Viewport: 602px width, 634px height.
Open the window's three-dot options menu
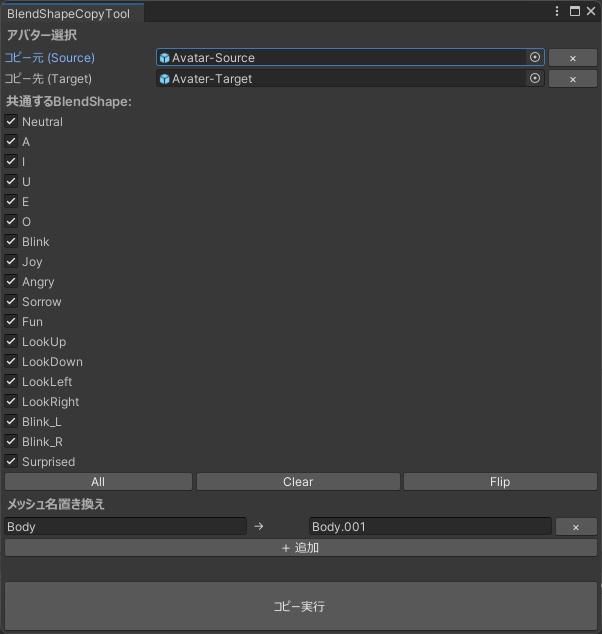557,11
